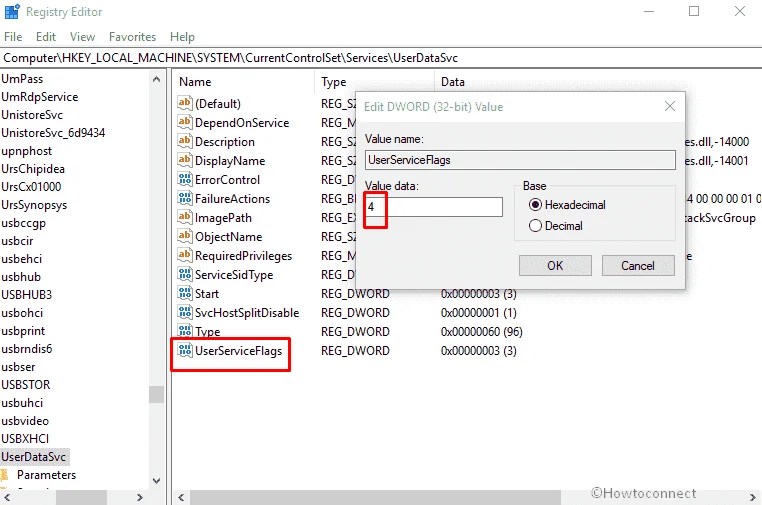This screenshot has height=505, width=762.
Task: Open the File menu
Action: [13, 37]
